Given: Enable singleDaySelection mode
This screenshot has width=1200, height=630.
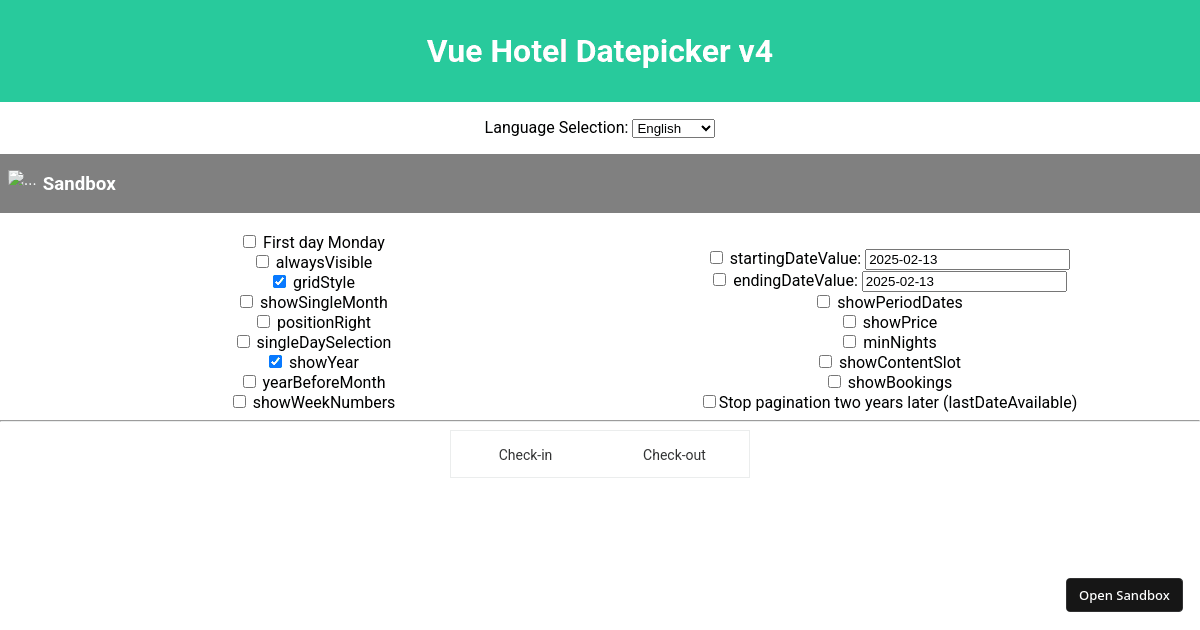Looking at the screenshot, I should coord(243,341).
